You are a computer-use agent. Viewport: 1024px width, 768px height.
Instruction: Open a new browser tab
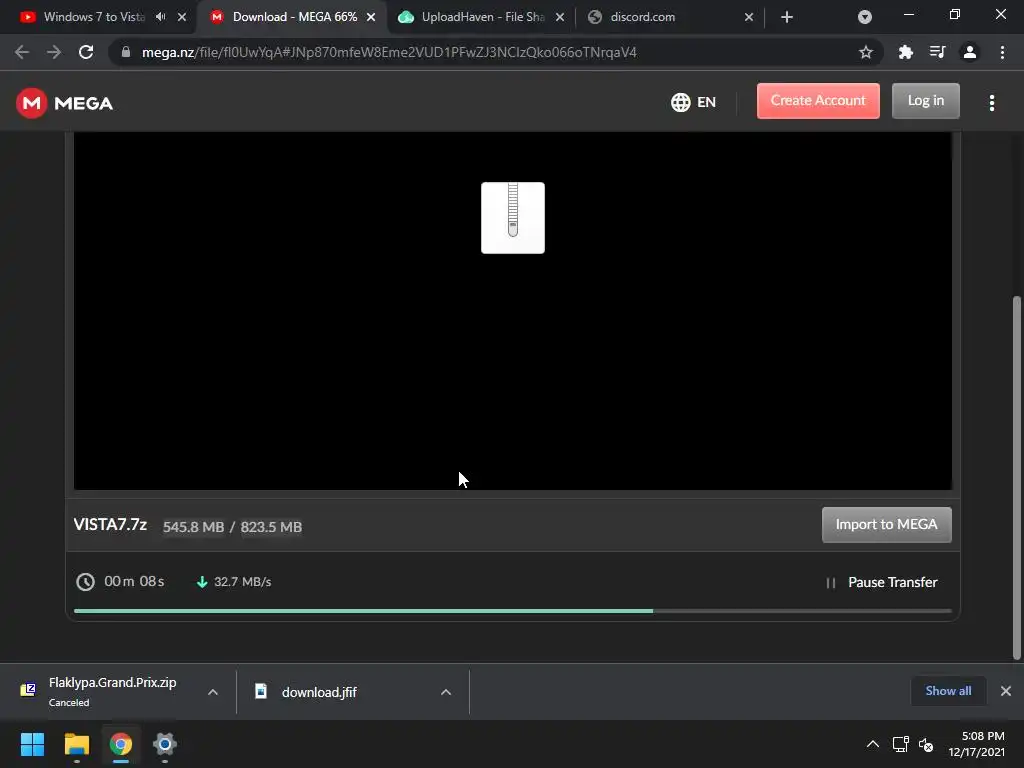tap(787, 17)
